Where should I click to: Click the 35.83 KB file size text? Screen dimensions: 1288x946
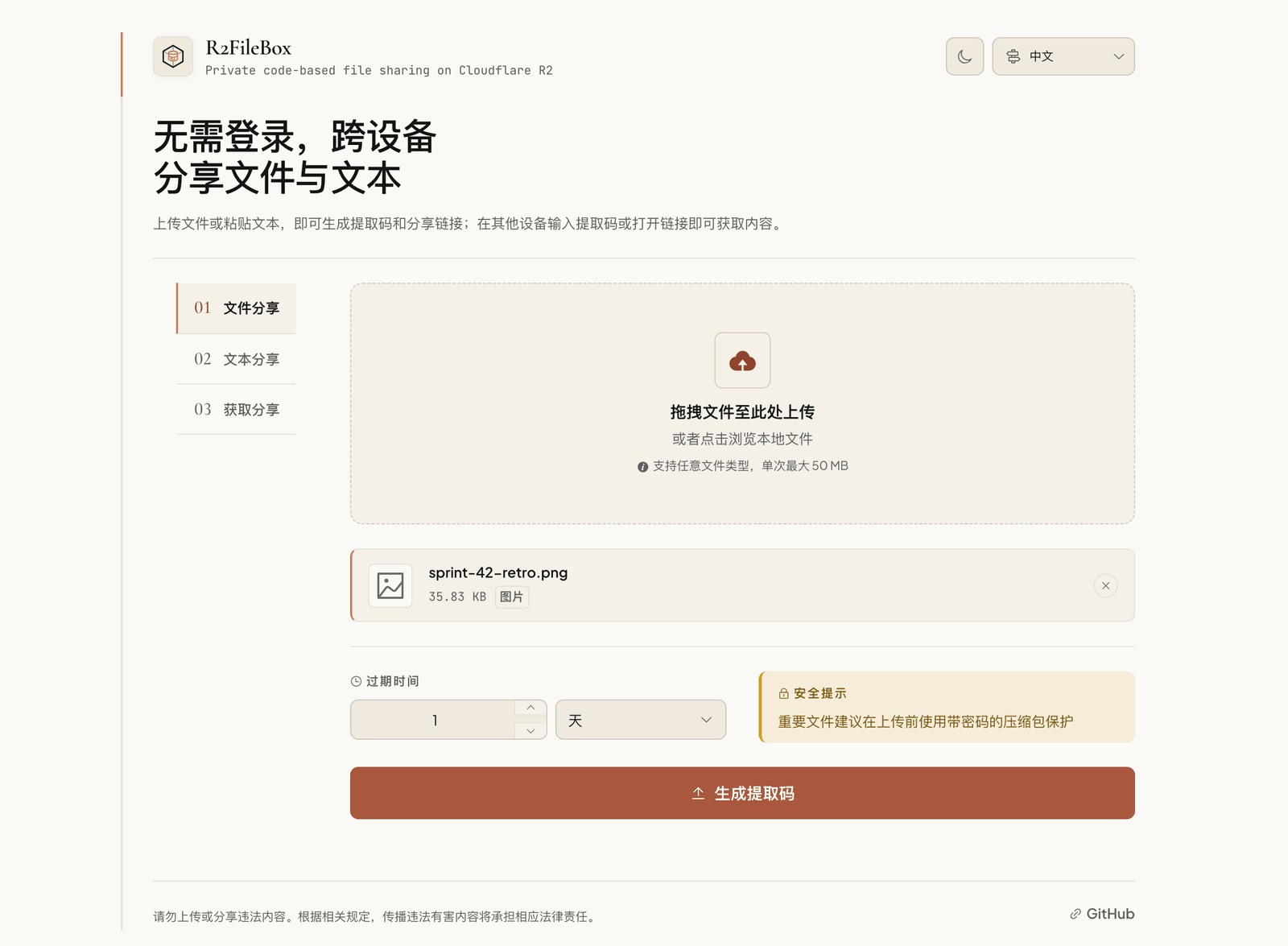457,597
